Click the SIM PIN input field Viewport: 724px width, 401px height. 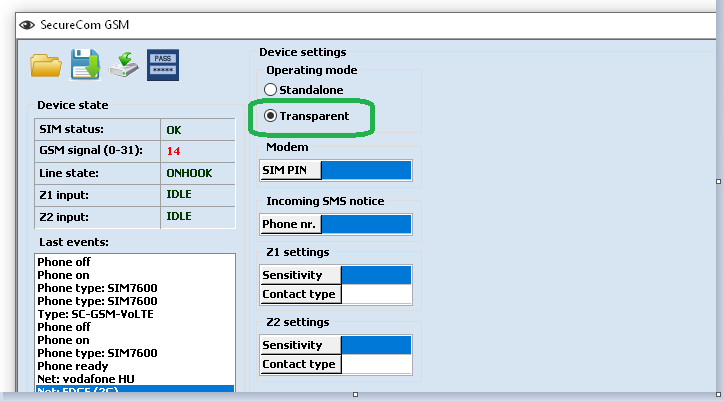pyautogui.click(x=365, y=170)
